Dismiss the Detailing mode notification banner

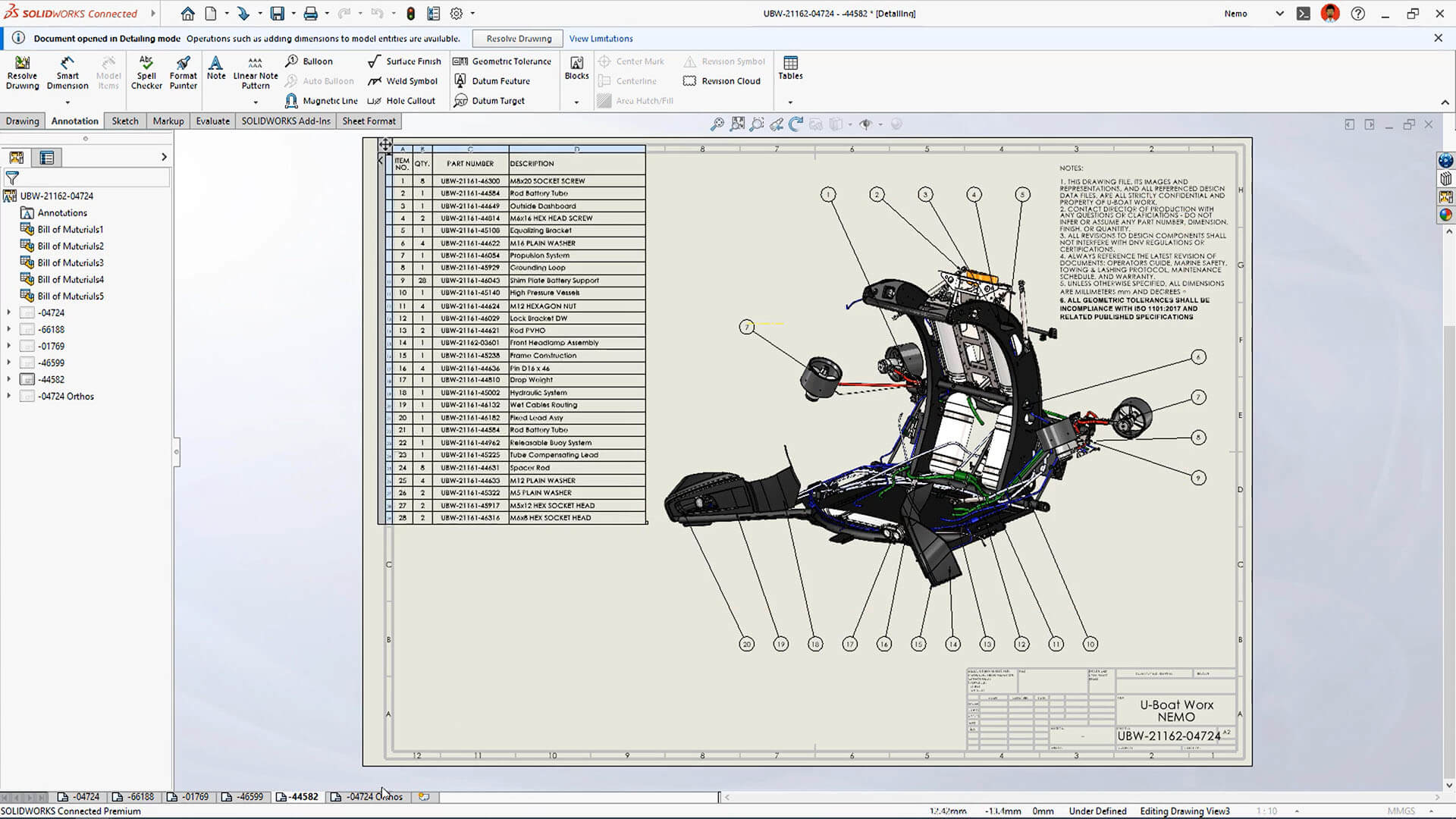pyautogui.click(x=1438, y=38)
